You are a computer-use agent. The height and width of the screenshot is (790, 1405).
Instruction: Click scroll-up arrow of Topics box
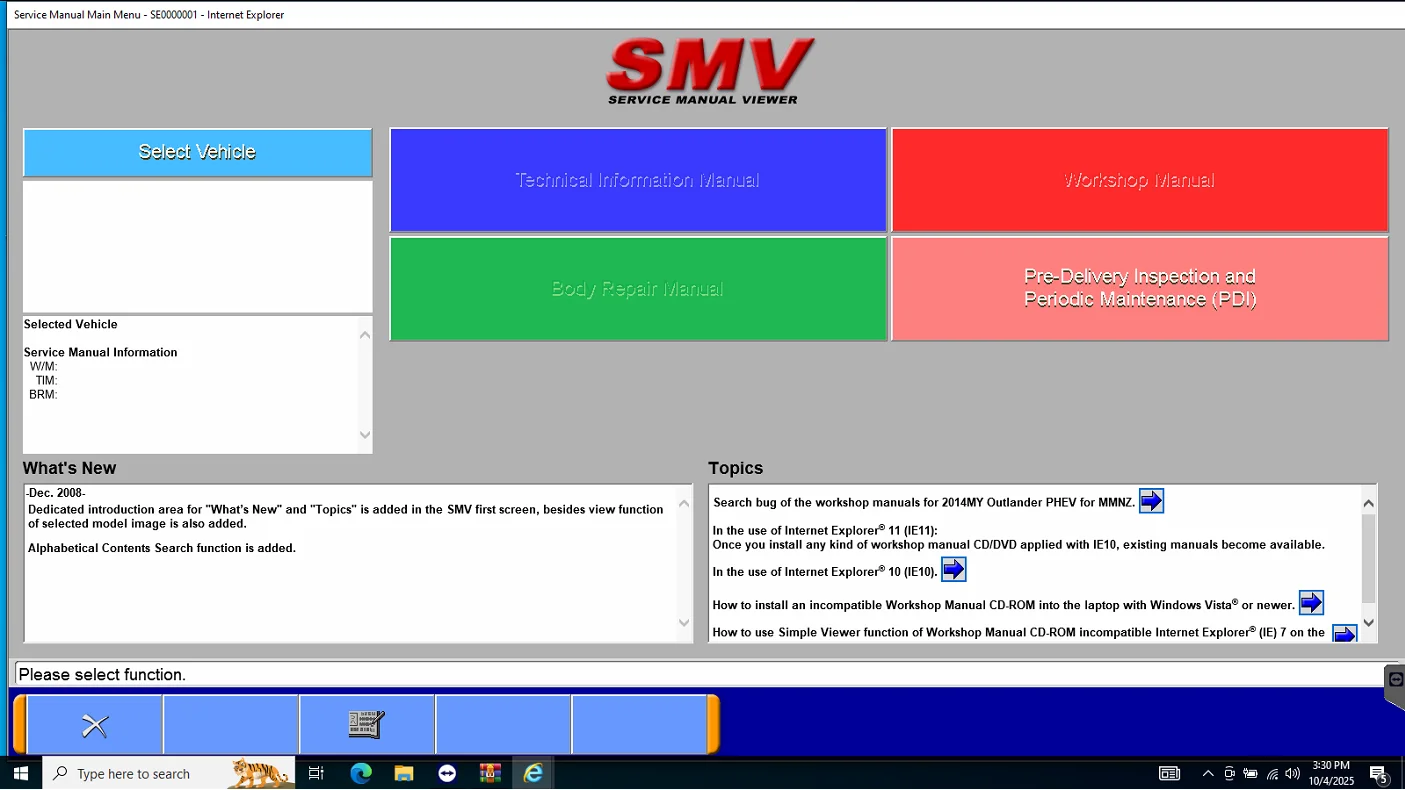point(1369,504)
